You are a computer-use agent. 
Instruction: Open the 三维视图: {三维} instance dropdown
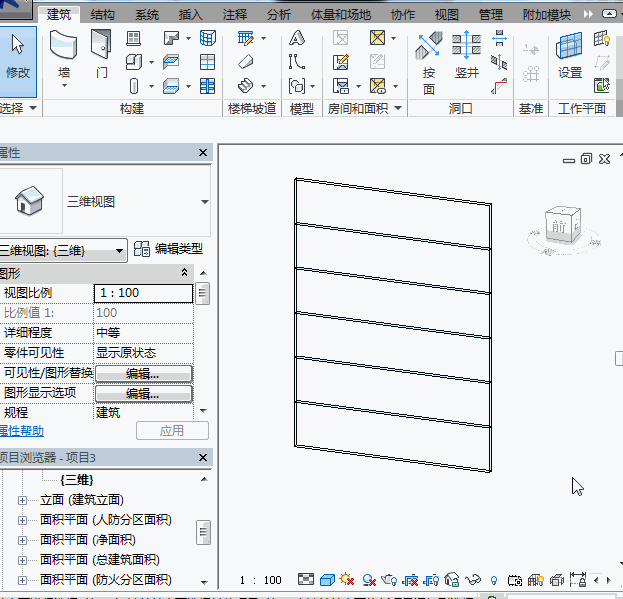[121, 249]
